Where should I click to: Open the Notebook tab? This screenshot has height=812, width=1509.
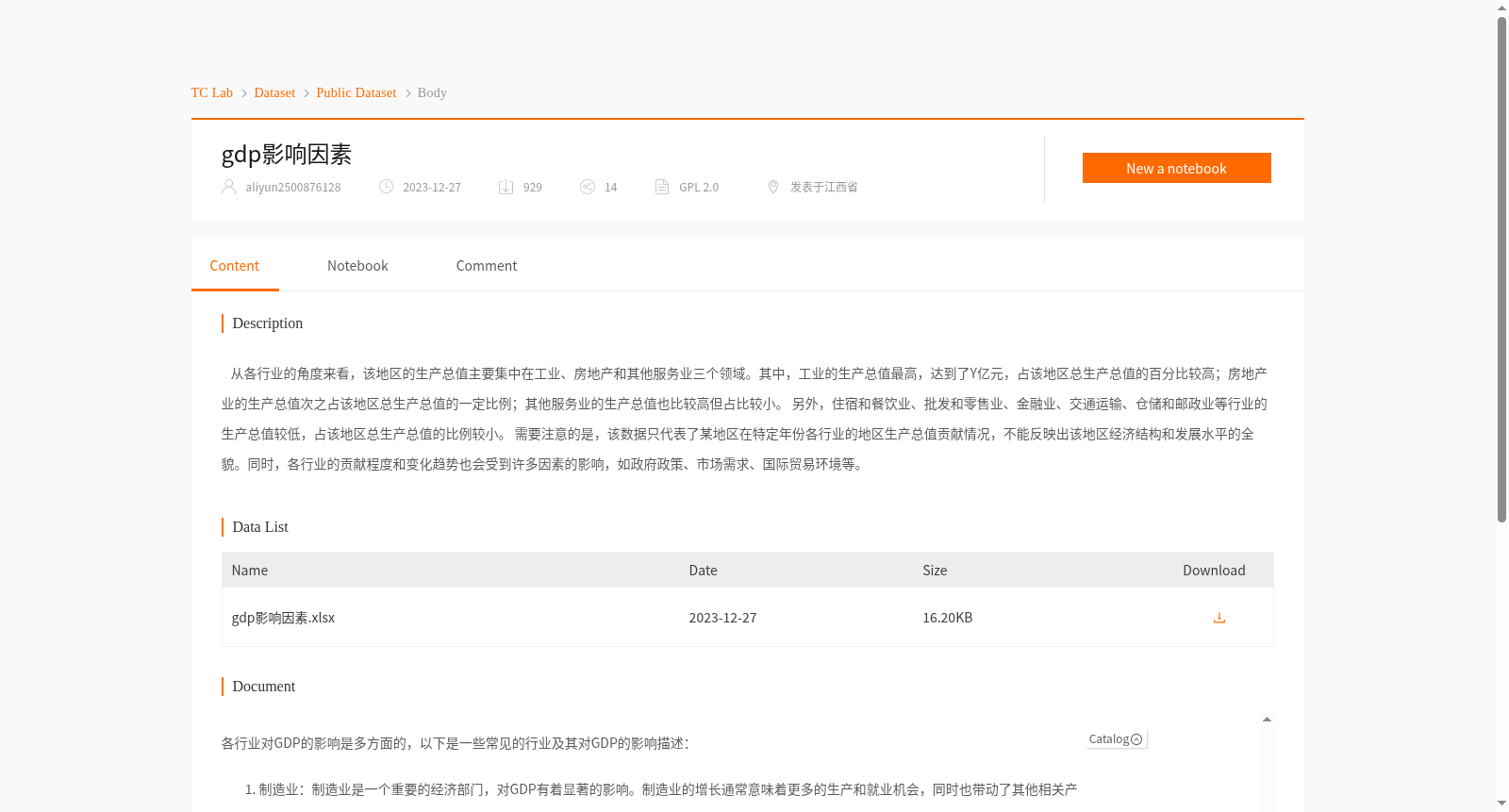(357, 266)
